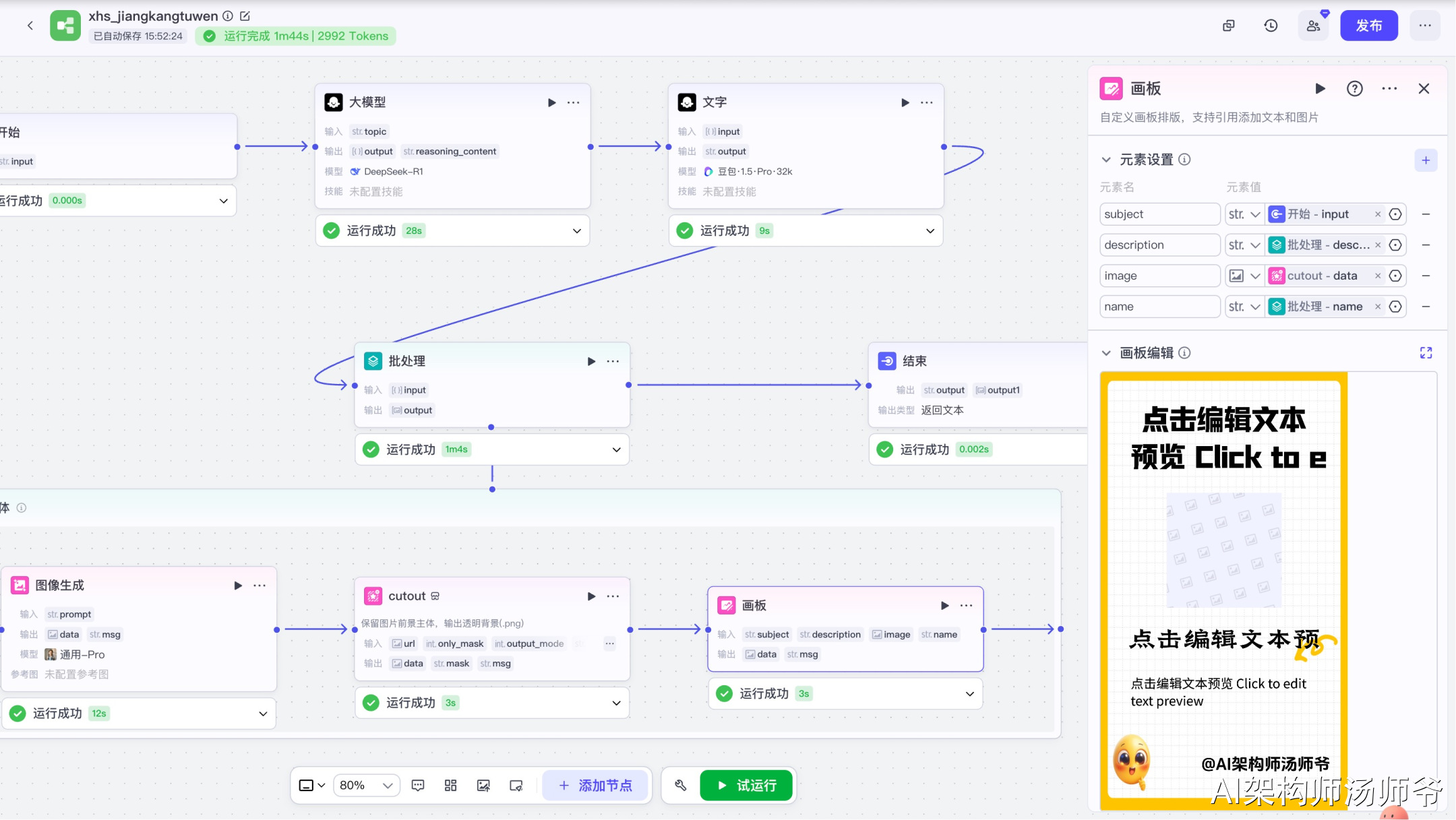
Task: Open the interaction mode selector in toolbar
Action: pos(311,786)
